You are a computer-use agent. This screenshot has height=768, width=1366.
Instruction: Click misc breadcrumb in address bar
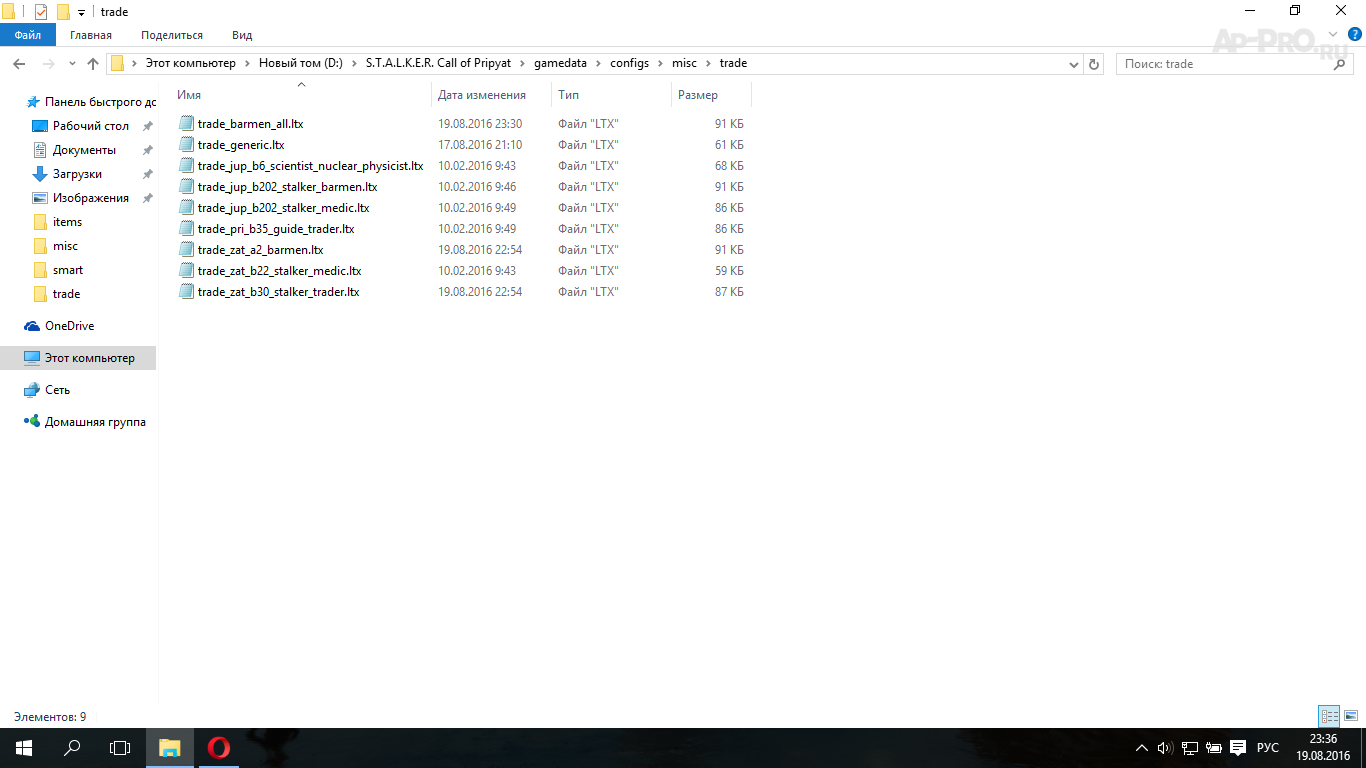pos(684,63)
